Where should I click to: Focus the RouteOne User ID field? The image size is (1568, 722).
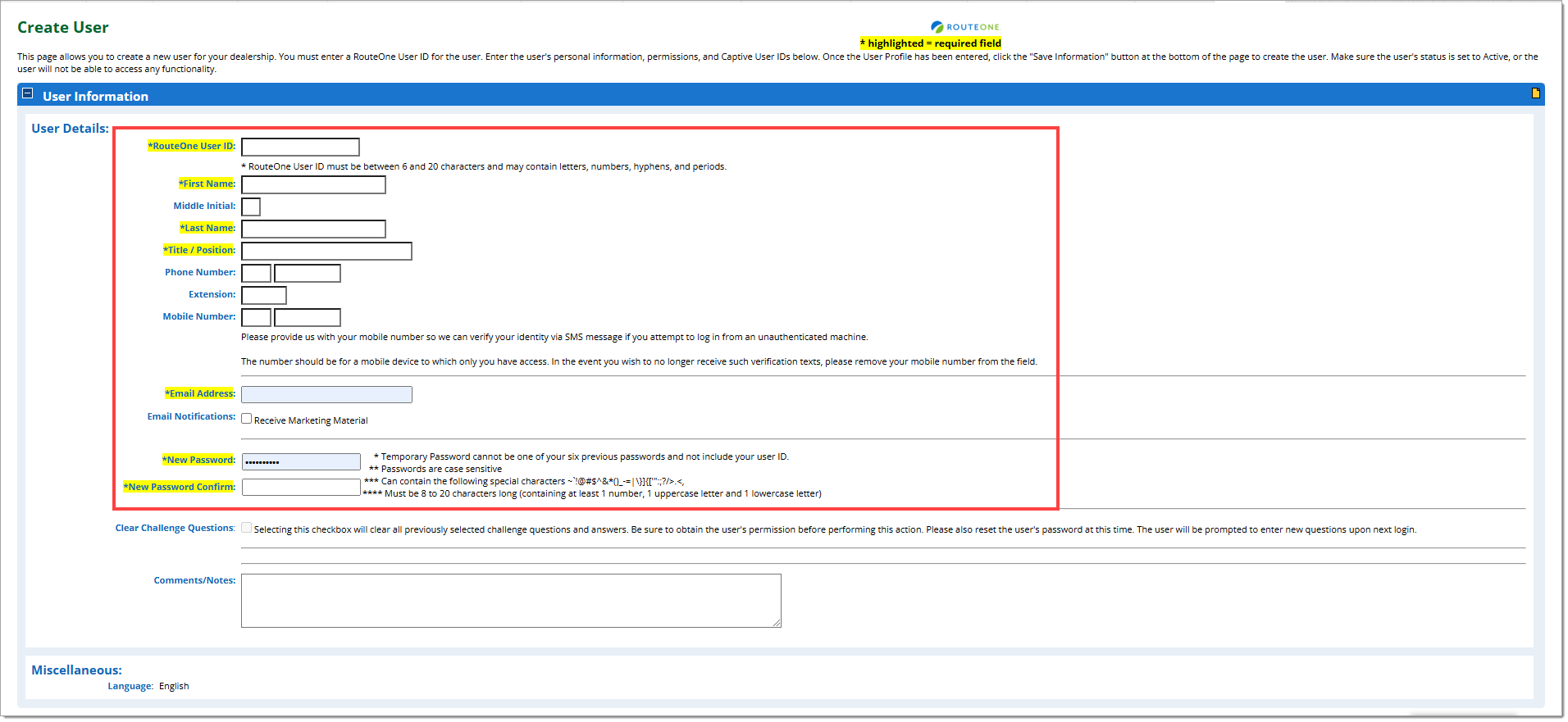pyautogui.click(x=300, y=147)
